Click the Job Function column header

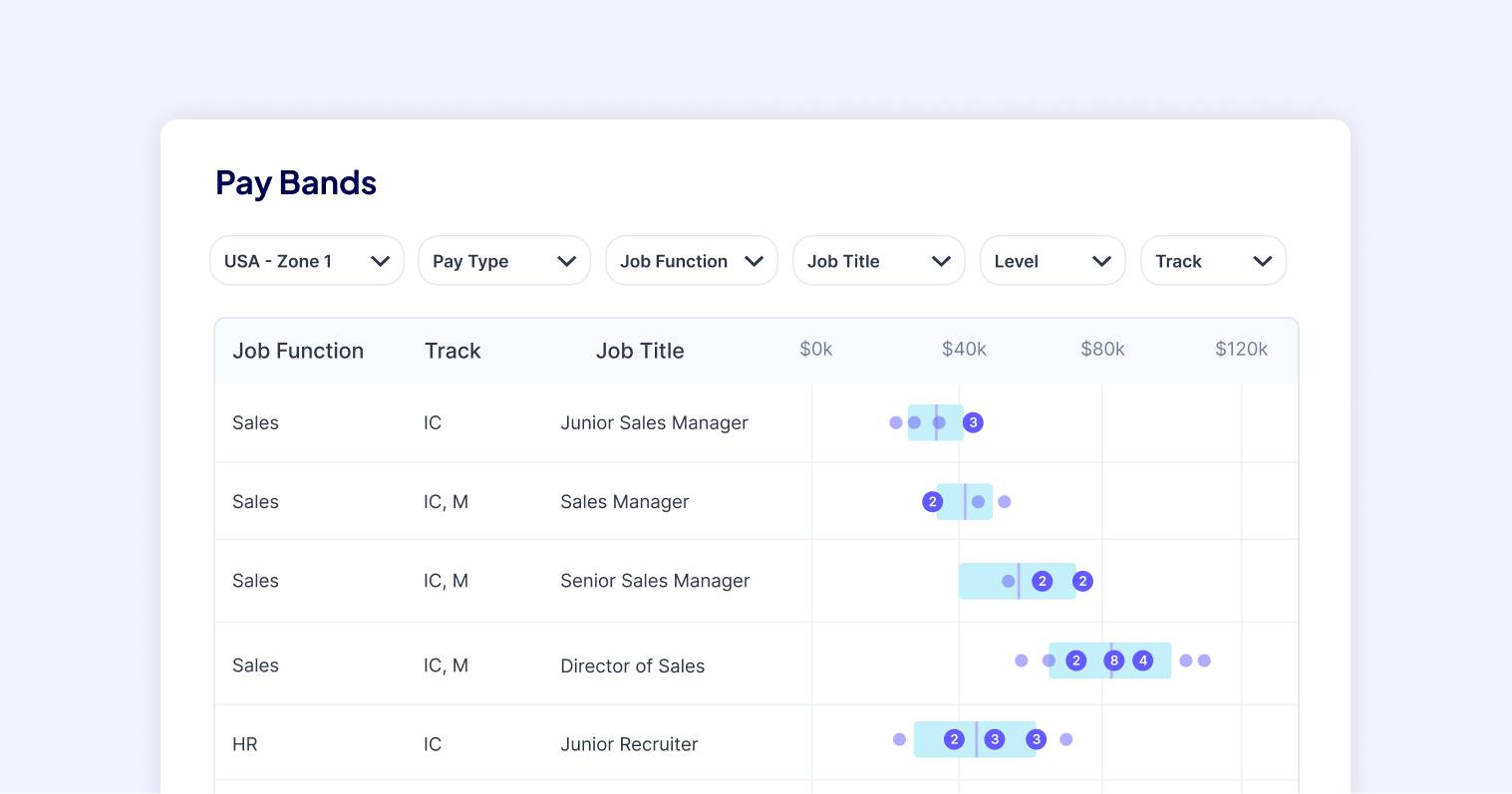pos(298,351)
